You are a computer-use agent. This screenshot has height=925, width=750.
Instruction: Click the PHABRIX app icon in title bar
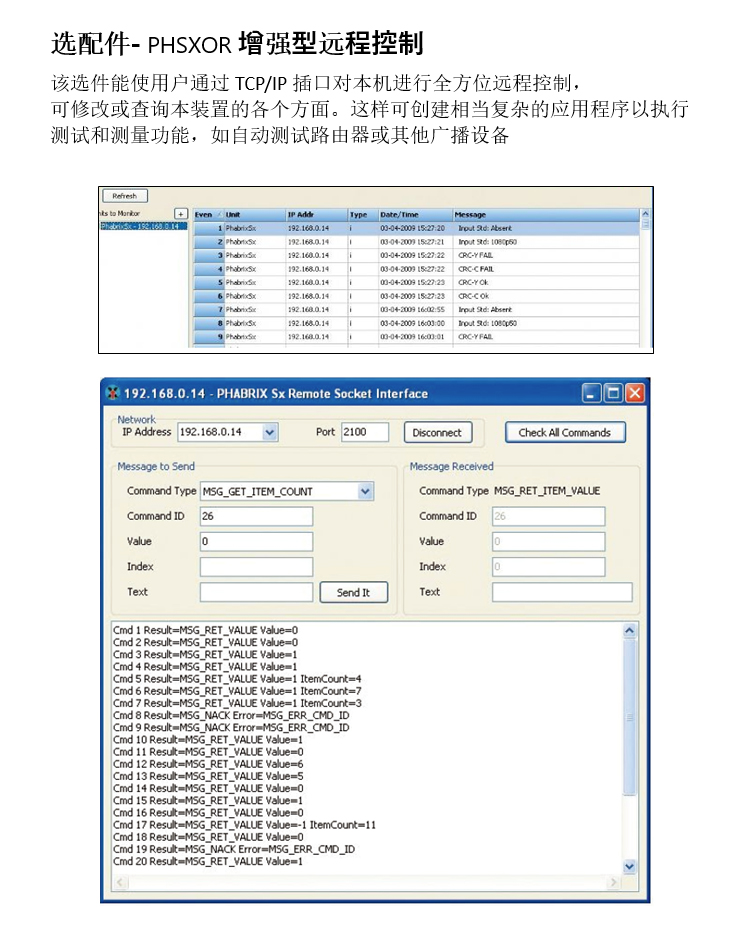[x=112, y=393]
